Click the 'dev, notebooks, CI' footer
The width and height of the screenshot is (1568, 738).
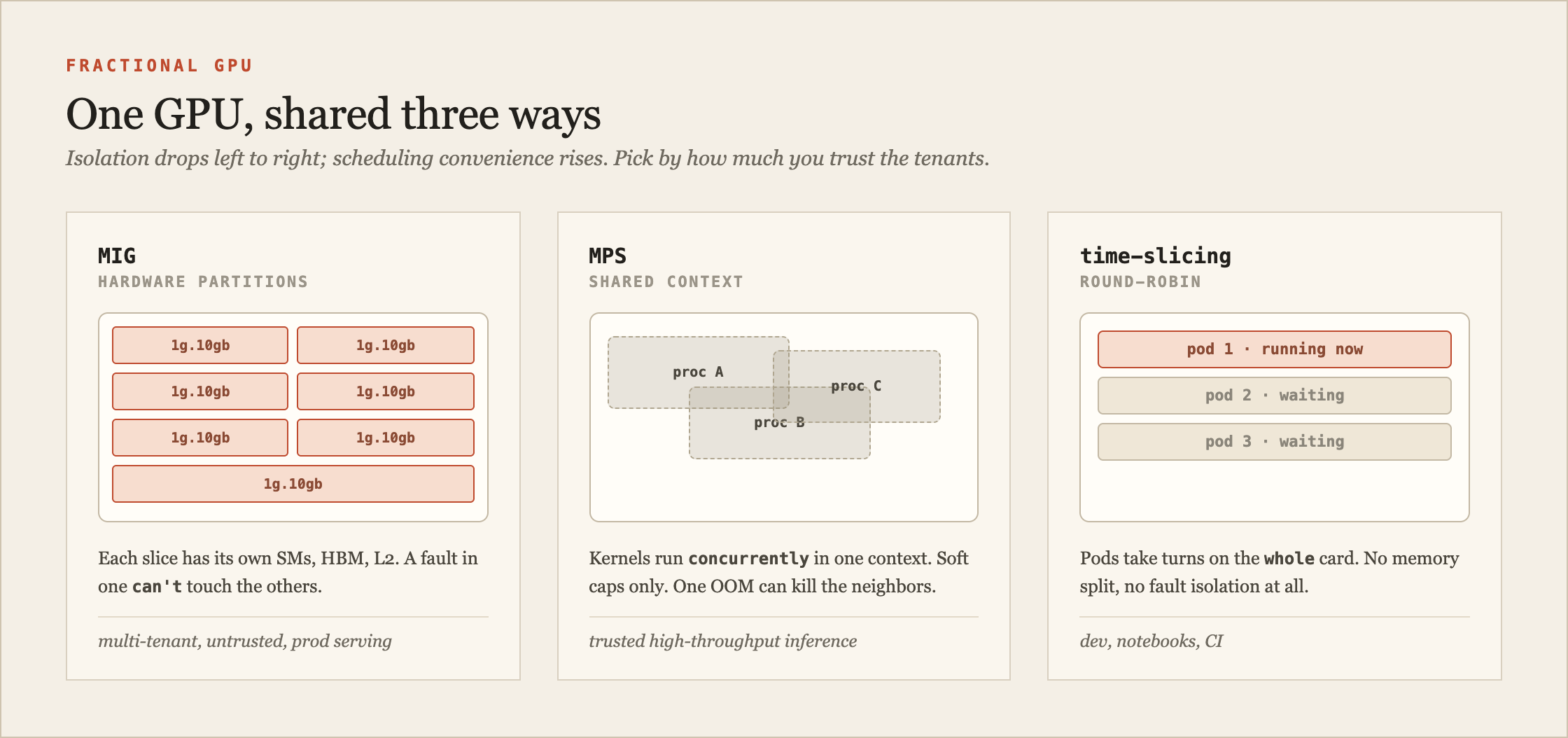click(1151, 641)
